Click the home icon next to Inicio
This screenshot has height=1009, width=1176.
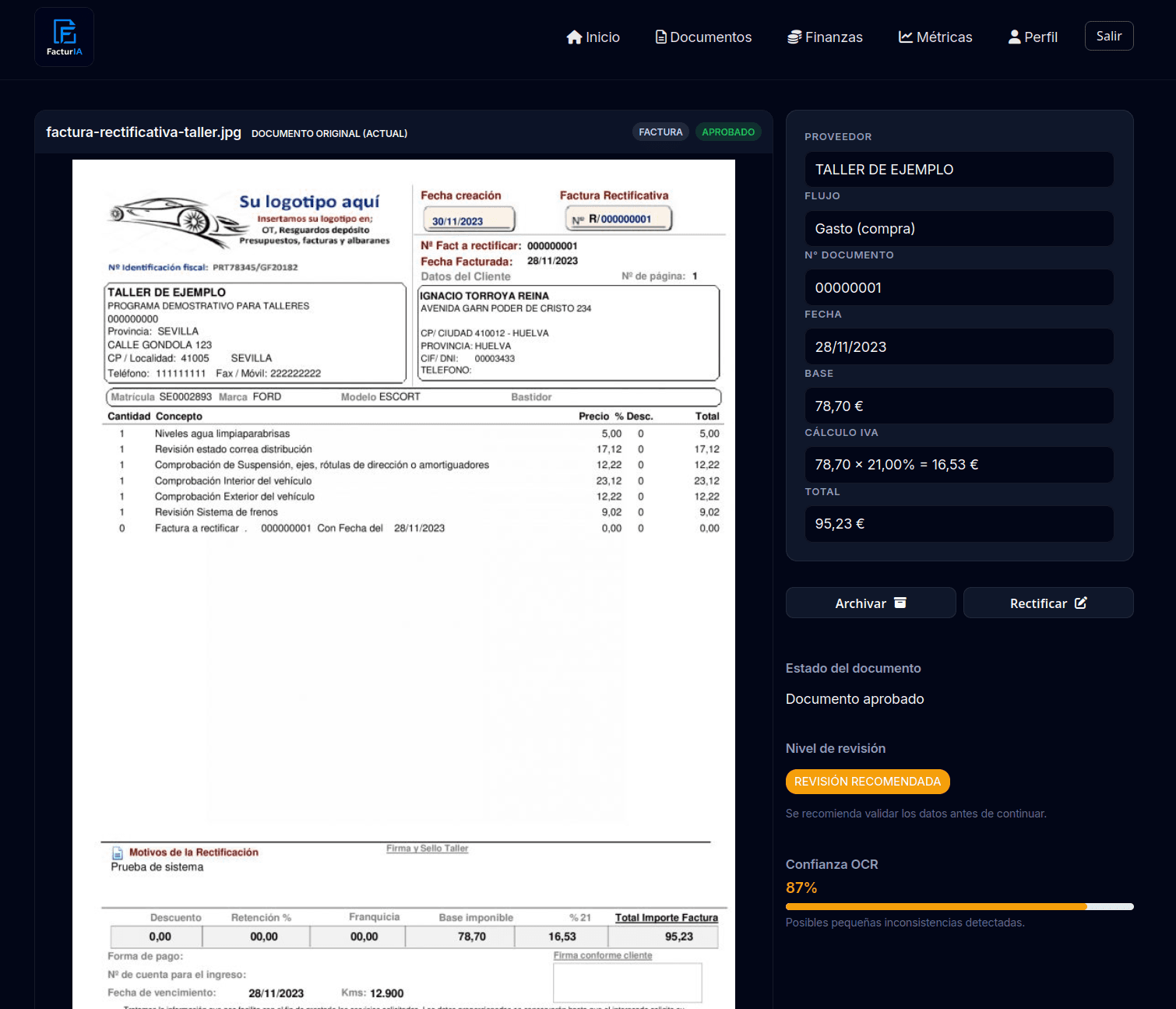574,37
